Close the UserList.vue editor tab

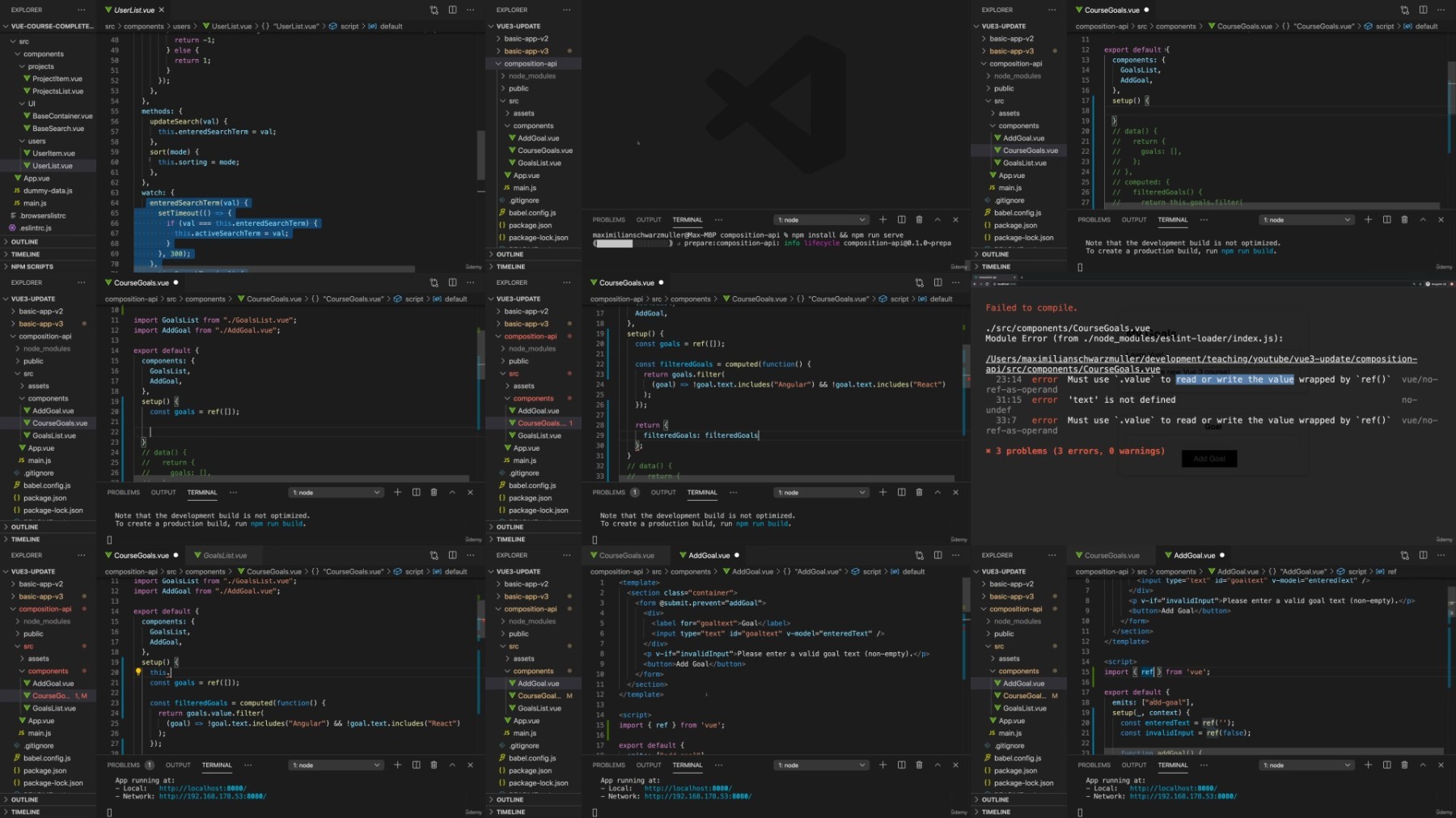162,10
